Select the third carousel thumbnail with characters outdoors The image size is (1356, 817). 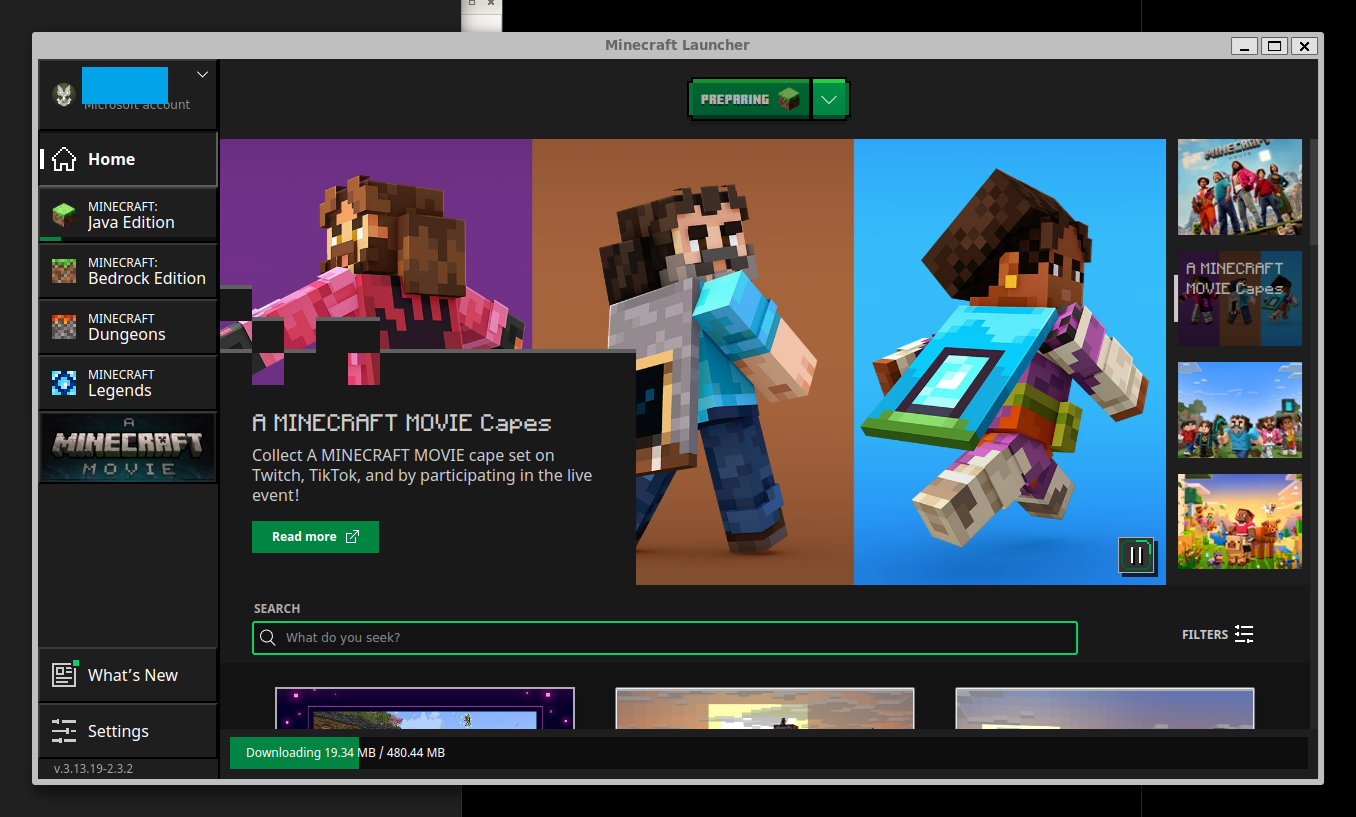tap(1240, 410)
